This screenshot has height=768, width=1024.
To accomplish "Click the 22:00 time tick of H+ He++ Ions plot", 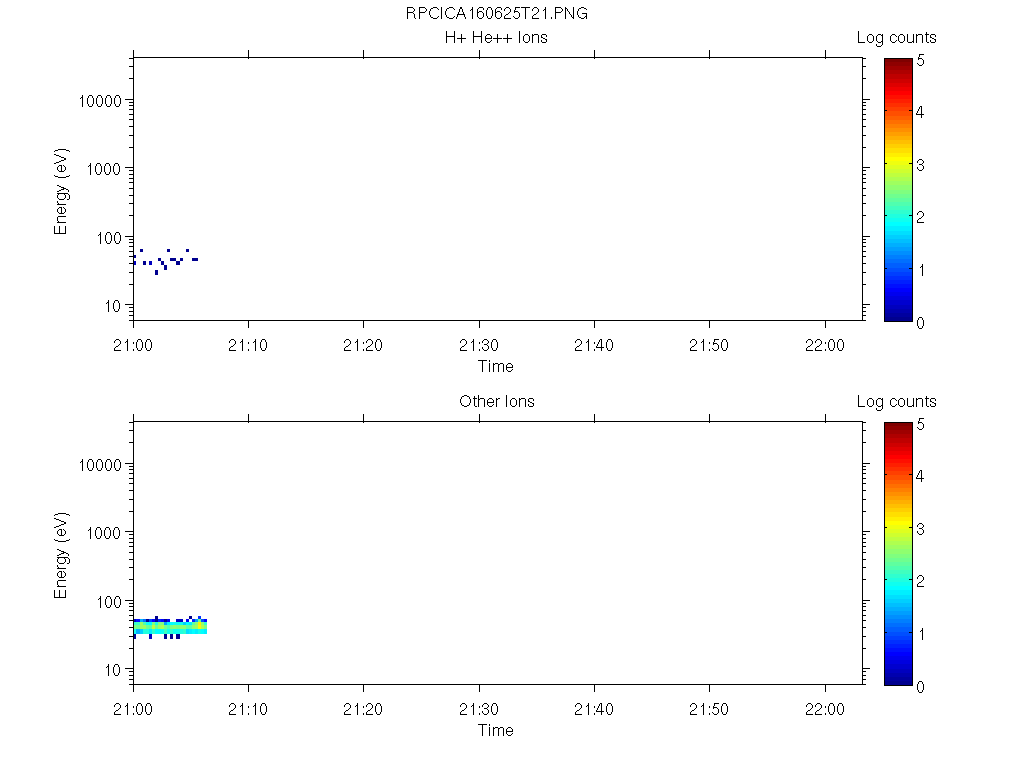I will click(x=825, y=345).
